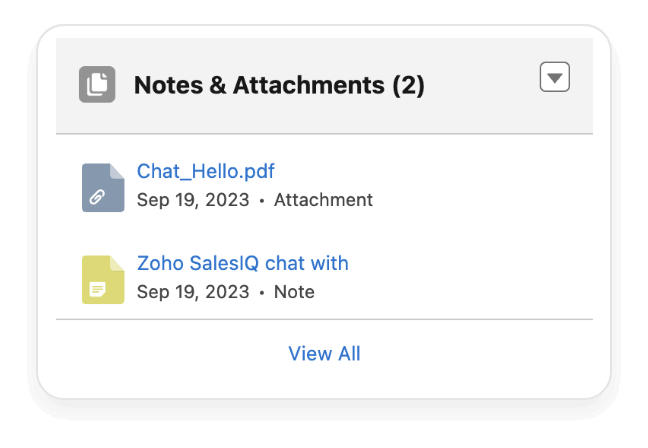The image size is (648, 448).
Task: Click the Note type label
Action: 294,292
